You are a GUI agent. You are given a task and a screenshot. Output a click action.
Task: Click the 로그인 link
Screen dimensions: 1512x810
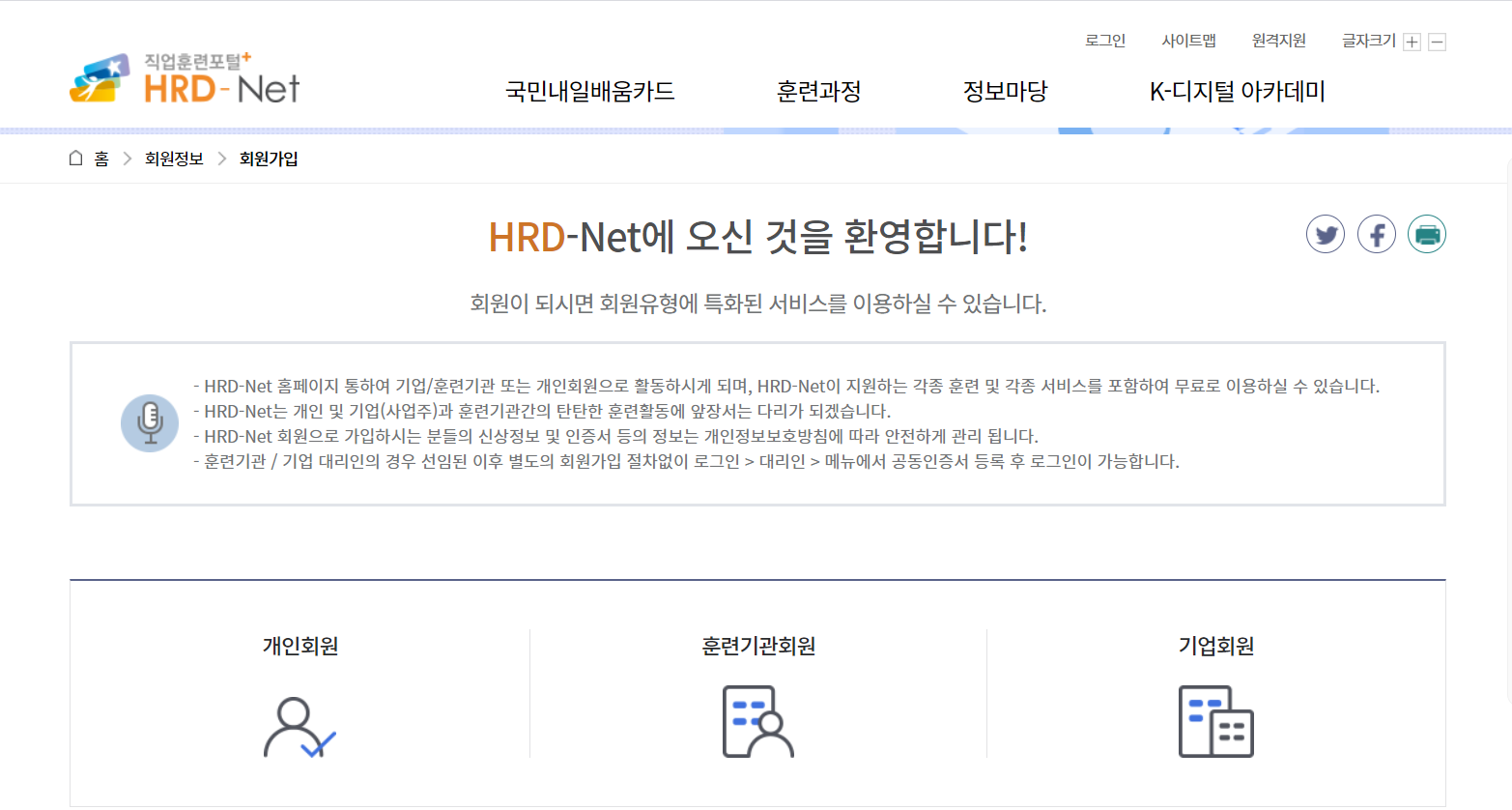point(1105,41)
